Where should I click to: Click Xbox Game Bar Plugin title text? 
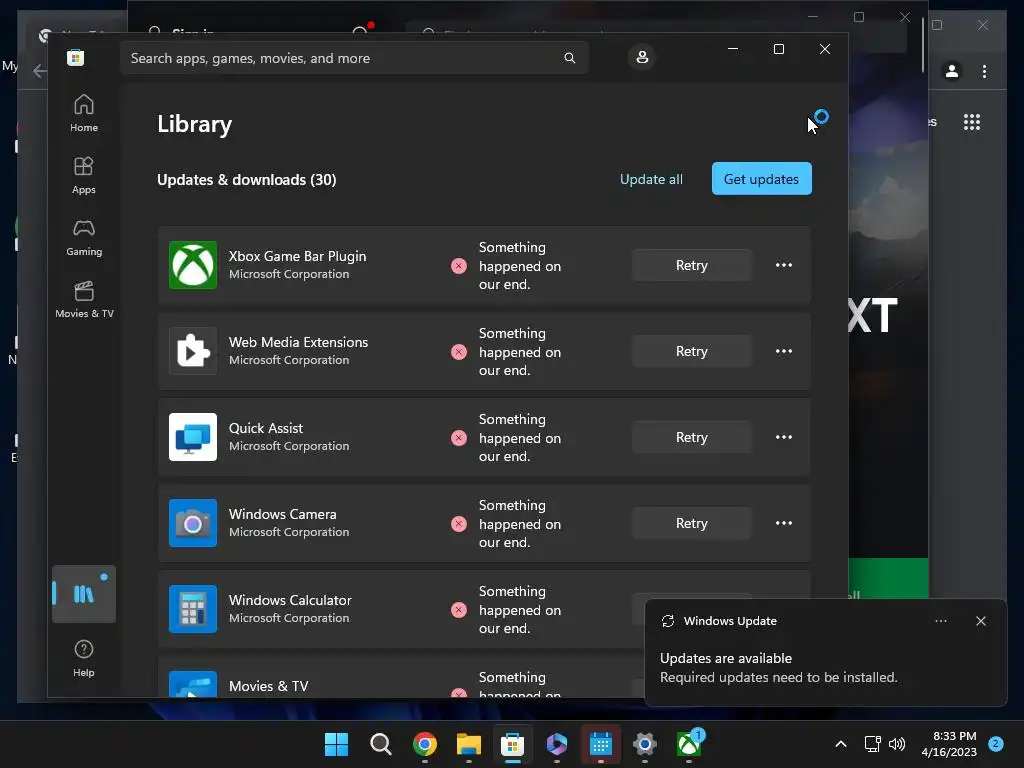pos(297,256)
